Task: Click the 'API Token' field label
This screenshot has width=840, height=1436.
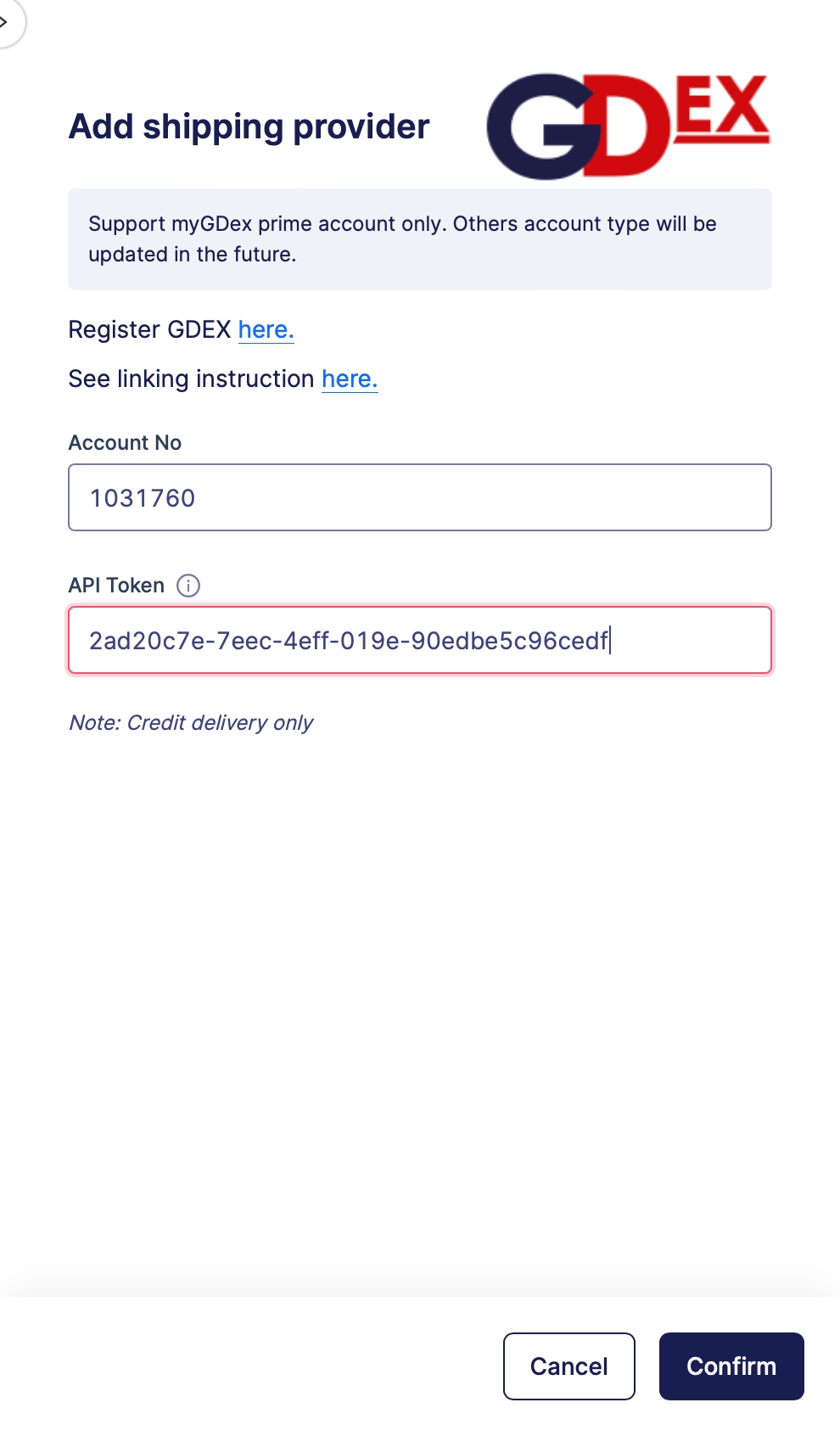Action: 116,586
